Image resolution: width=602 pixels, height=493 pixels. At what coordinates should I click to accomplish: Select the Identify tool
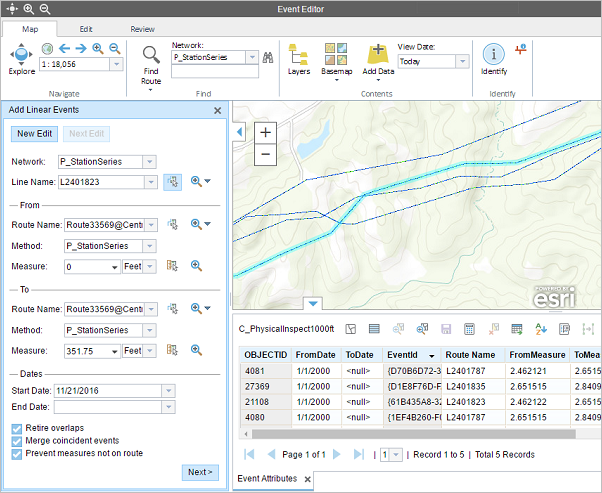pos(493,55)
